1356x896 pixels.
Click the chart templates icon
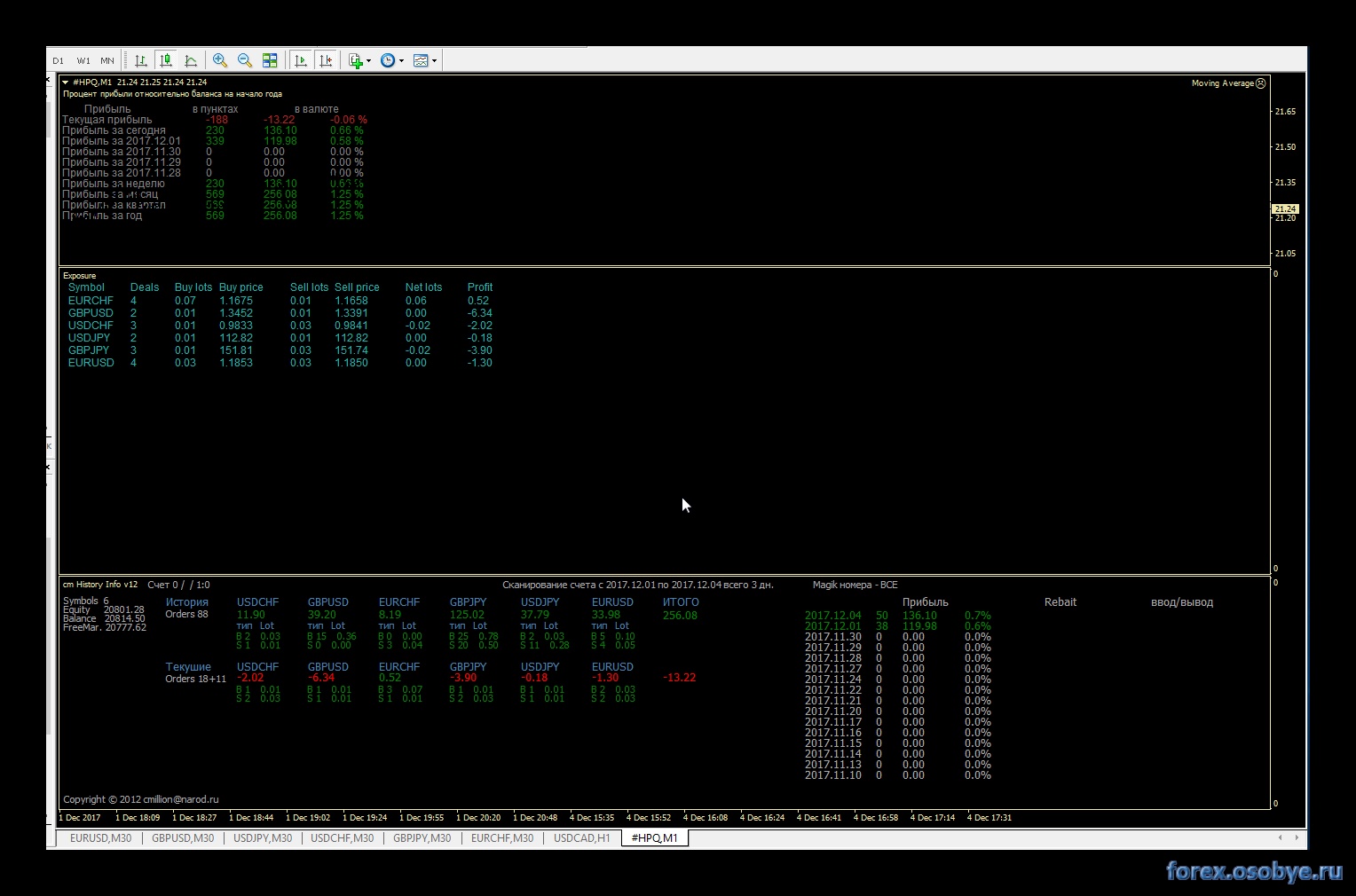(x=421, y=60)
